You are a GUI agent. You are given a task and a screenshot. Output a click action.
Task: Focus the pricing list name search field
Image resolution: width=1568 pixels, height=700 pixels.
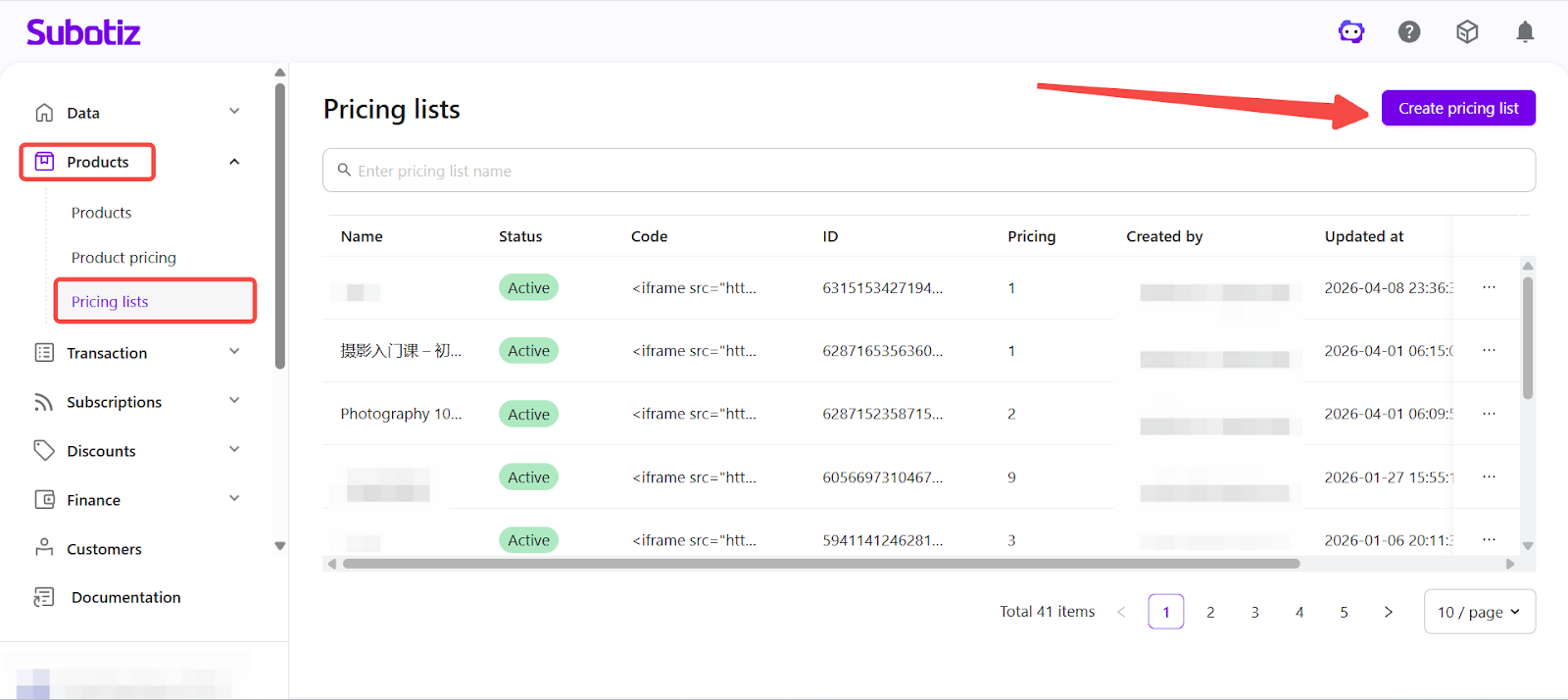929,171
